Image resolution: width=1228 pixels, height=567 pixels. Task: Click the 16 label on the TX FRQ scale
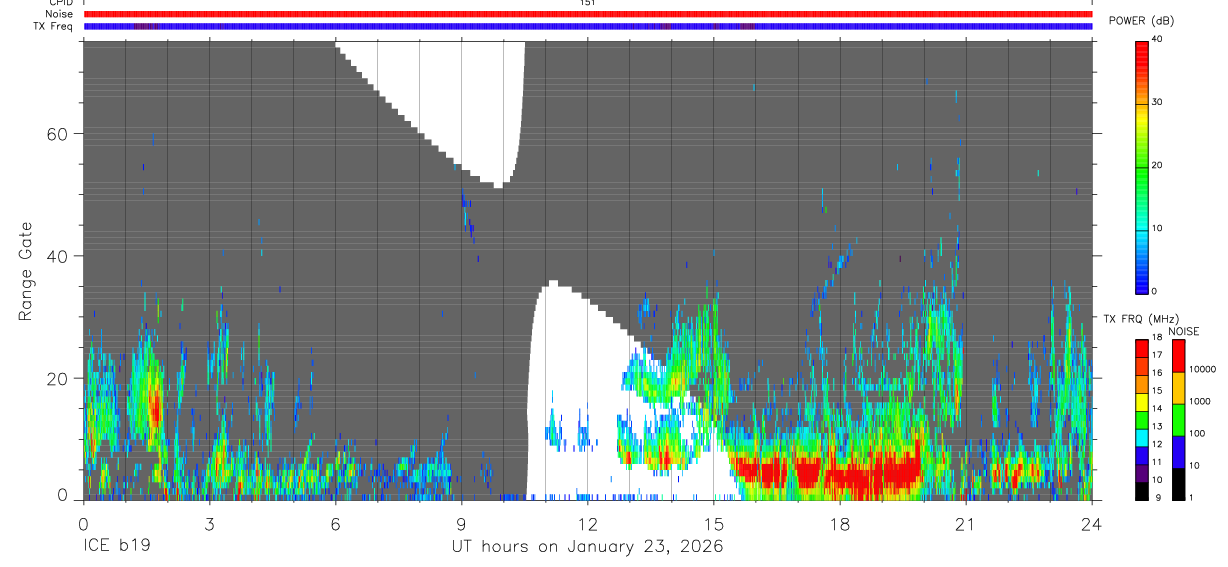coord(1157,373)
